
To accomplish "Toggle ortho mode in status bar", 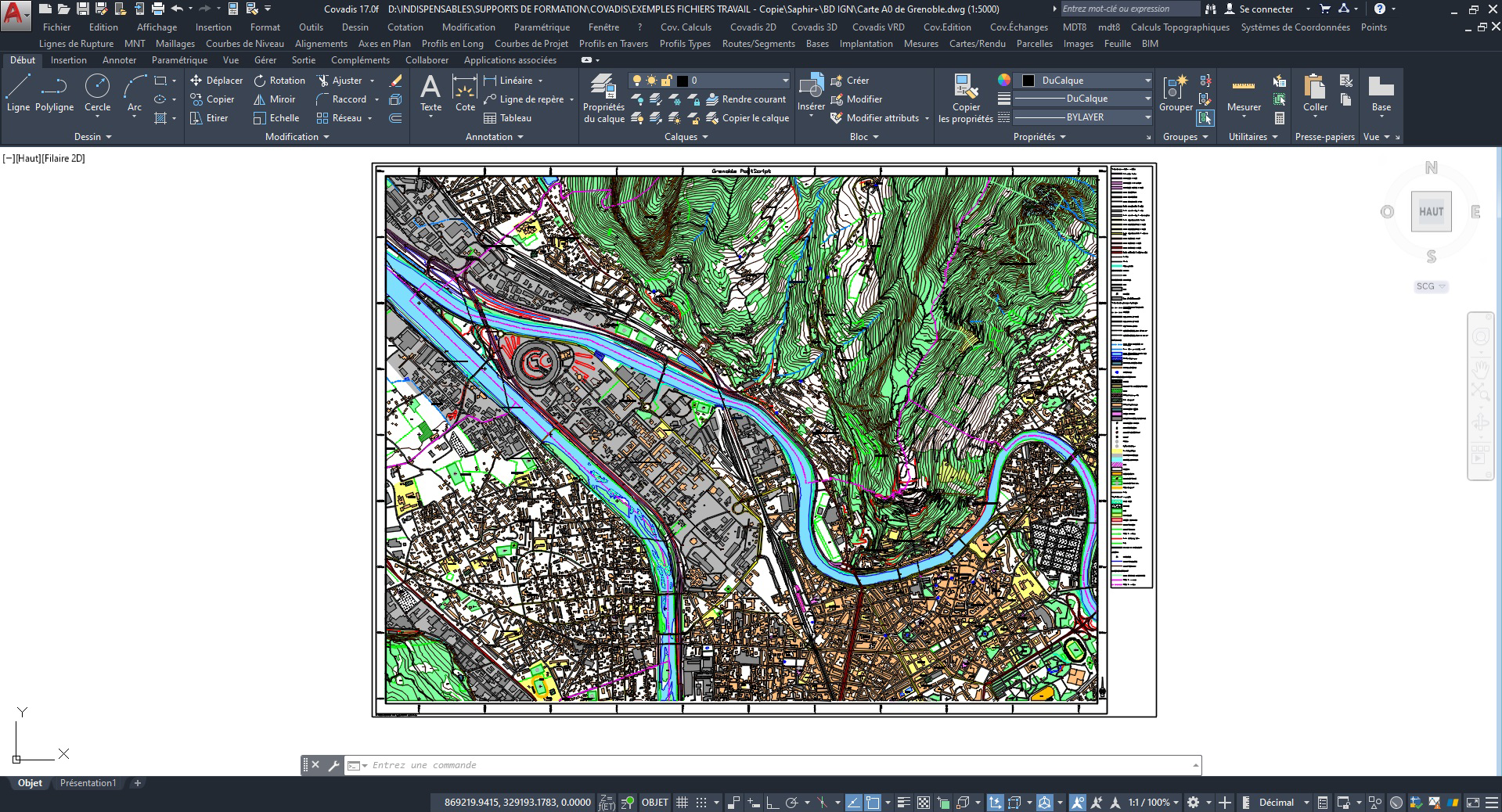I will click(x=772, y=803).
